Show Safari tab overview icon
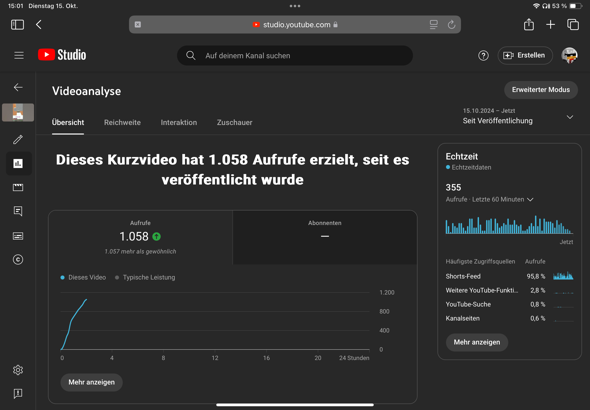Viewport: 590px width, 410px height. [x=573, y=25]
